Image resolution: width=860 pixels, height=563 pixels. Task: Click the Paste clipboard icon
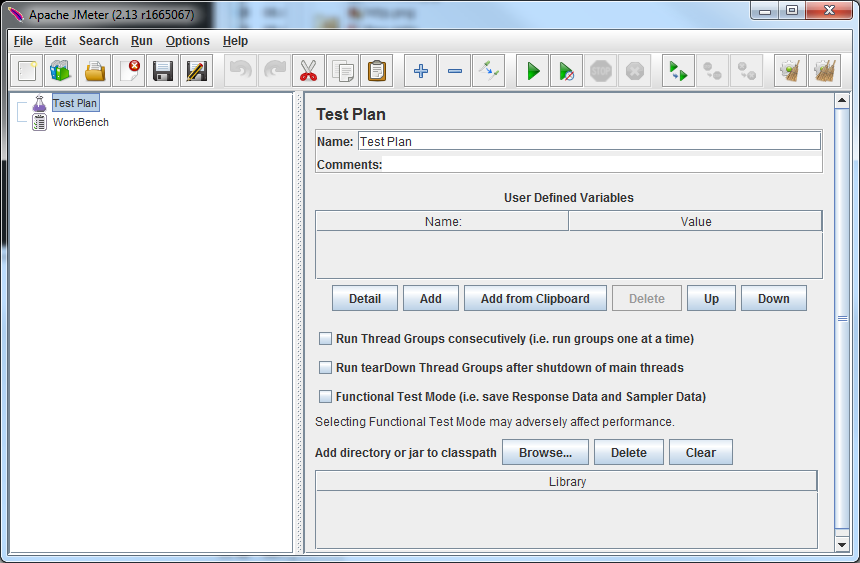pos(377,71)
